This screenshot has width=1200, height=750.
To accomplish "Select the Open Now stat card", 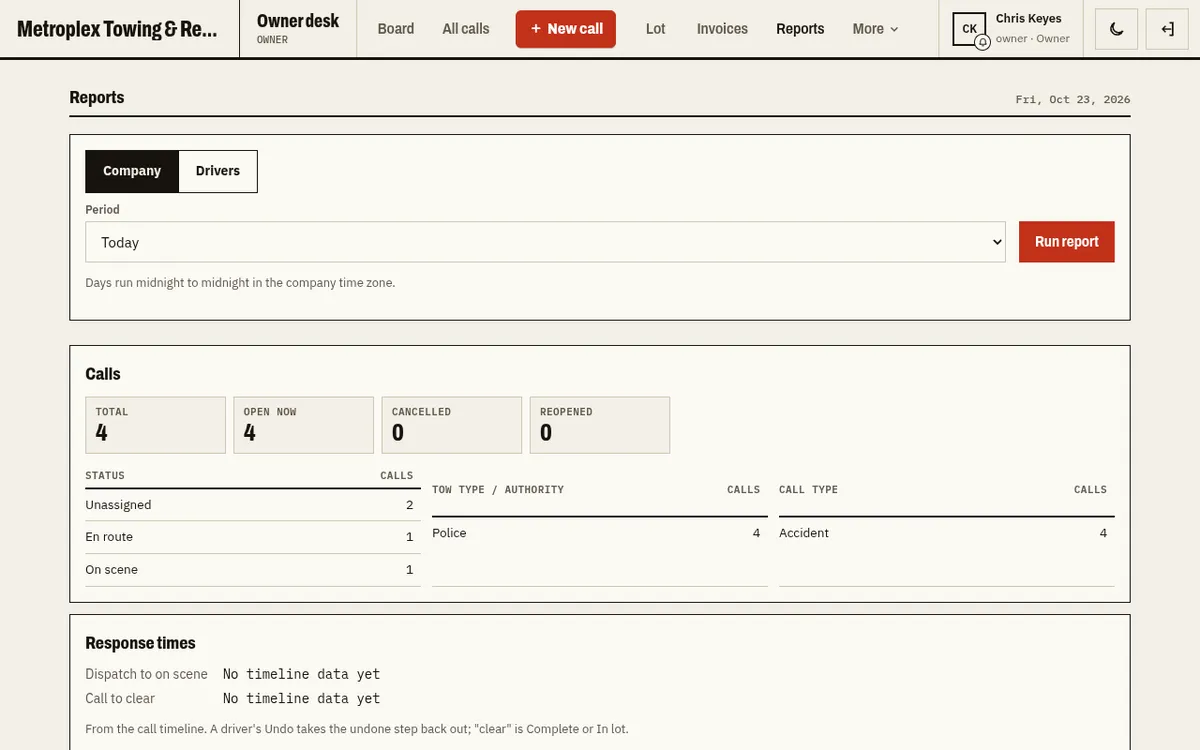I will click(x=303, y=425).
